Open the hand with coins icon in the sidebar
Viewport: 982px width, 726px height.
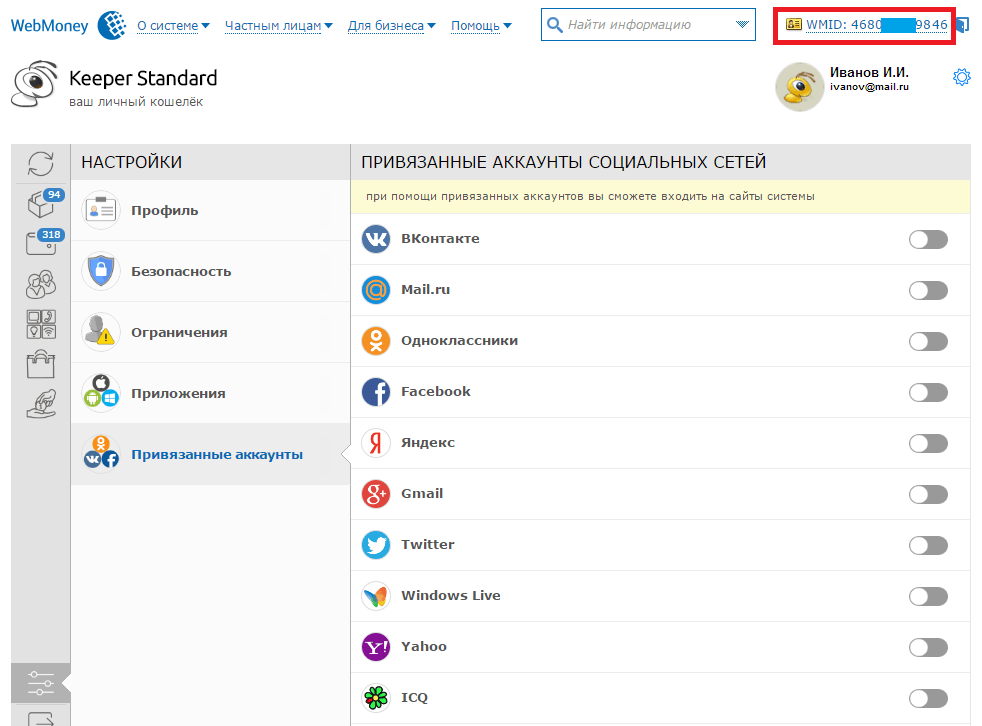[41, 404]
